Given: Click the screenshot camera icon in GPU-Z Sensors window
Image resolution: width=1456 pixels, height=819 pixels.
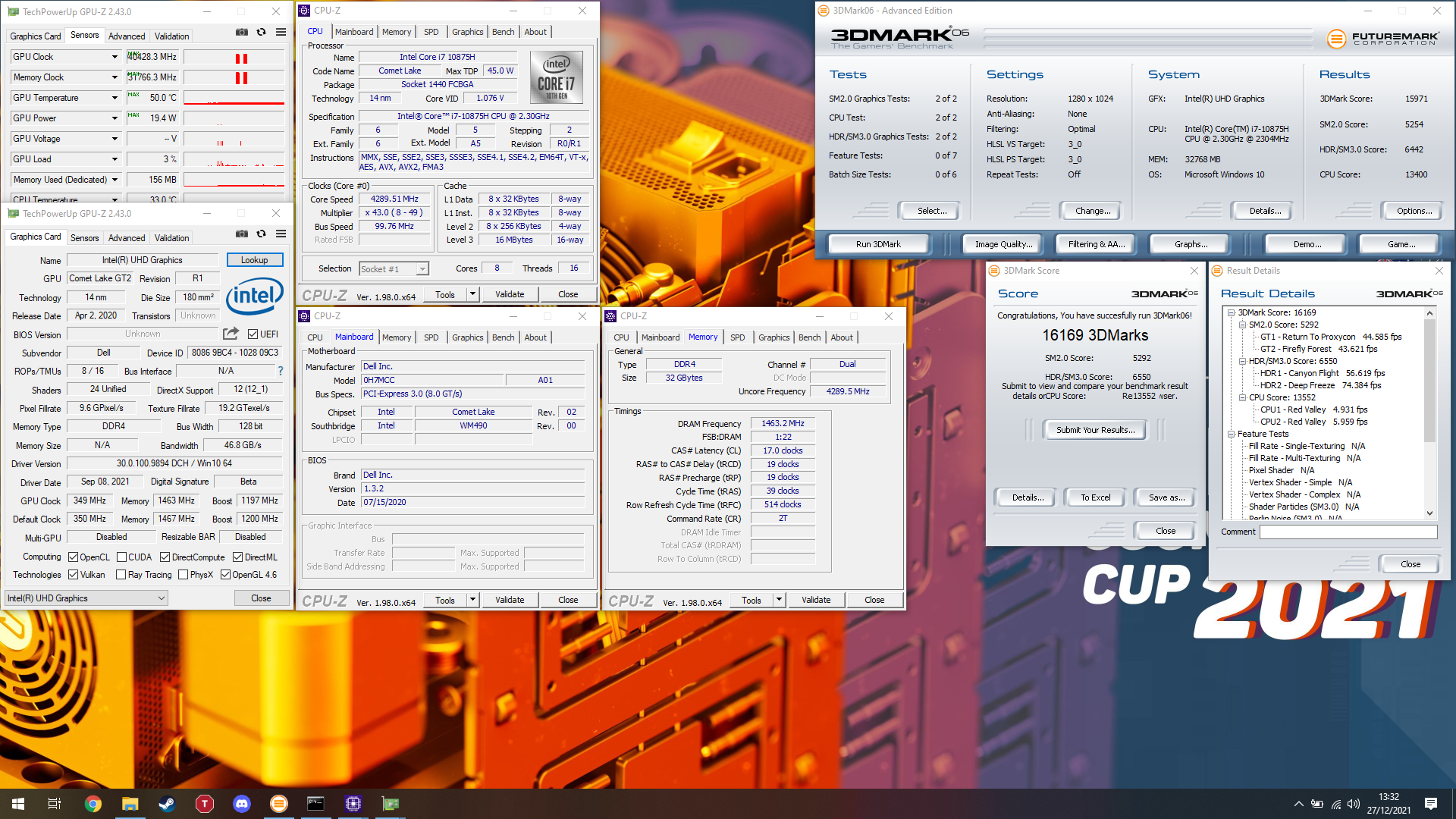Looking at the screenshot, I should click(x=242, y=32).
